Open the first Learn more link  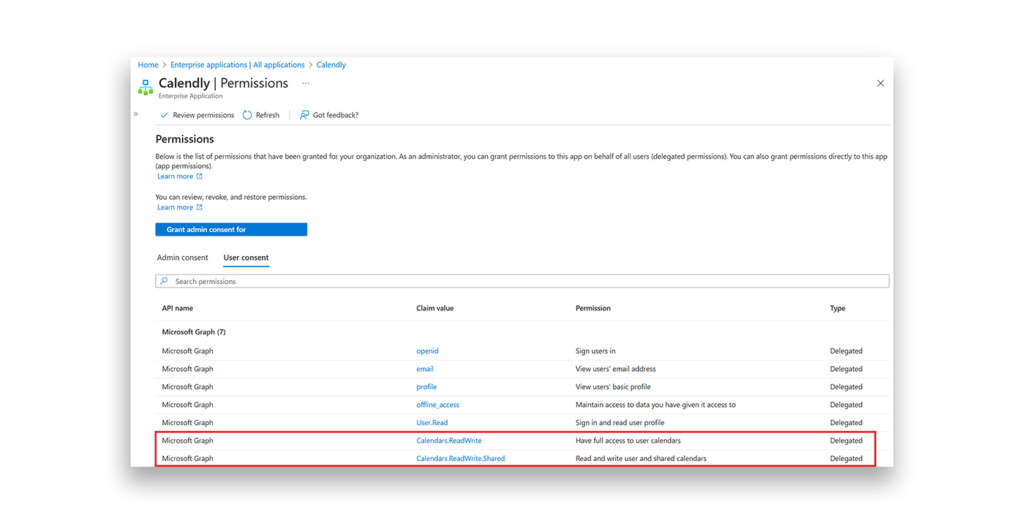[180, 176]
